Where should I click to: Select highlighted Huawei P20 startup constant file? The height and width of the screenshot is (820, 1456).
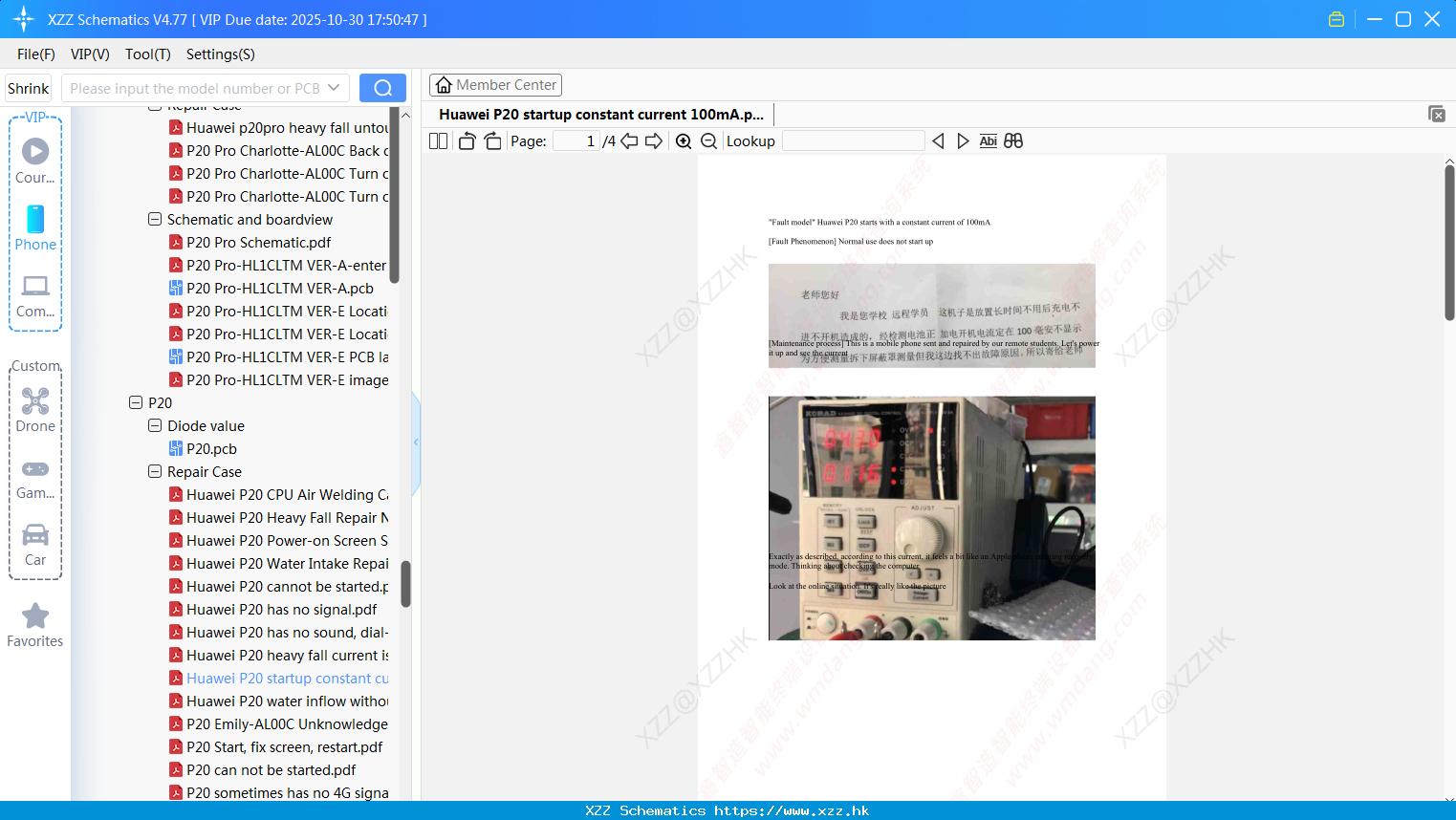point(279,678)
